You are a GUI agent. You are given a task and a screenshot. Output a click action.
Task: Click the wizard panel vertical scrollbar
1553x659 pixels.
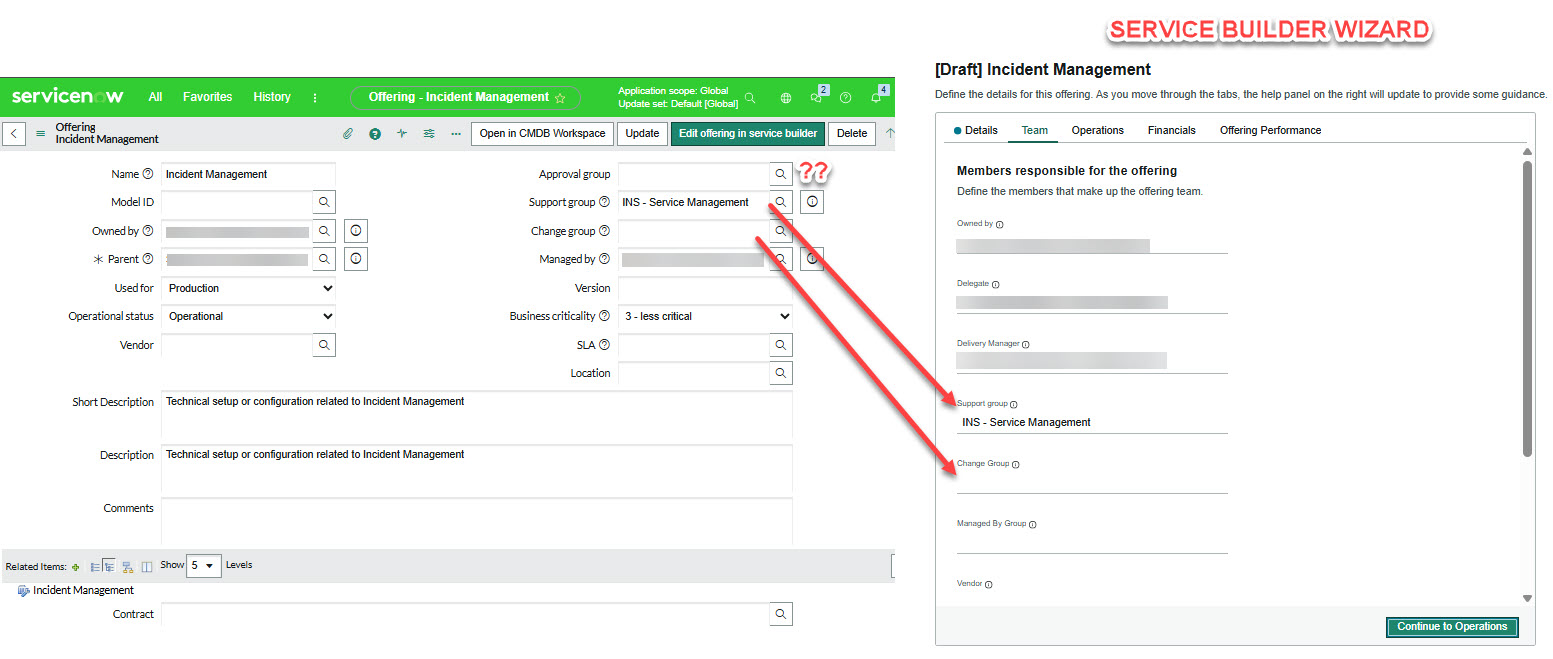(x=1527, y=309)
